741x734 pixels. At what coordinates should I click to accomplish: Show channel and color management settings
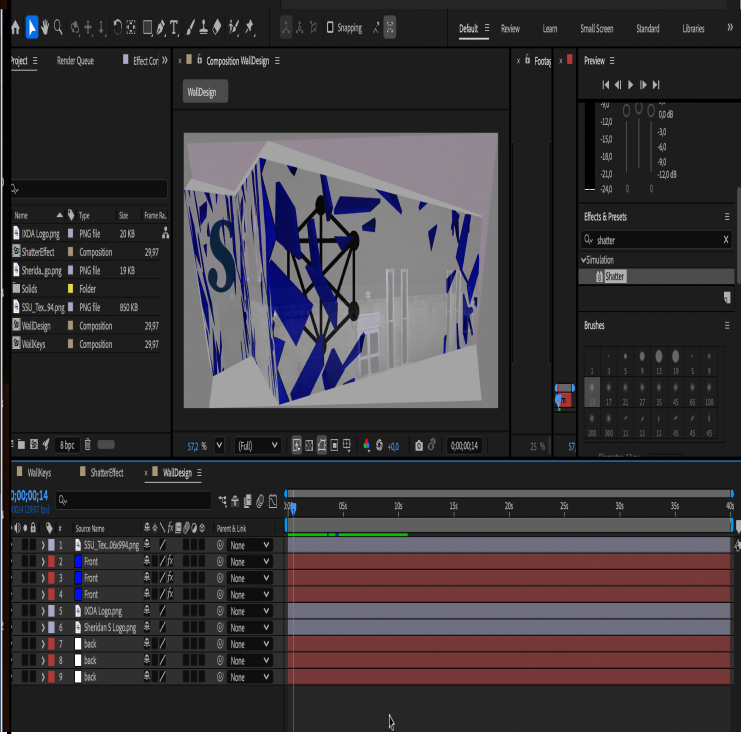point(366,445)
